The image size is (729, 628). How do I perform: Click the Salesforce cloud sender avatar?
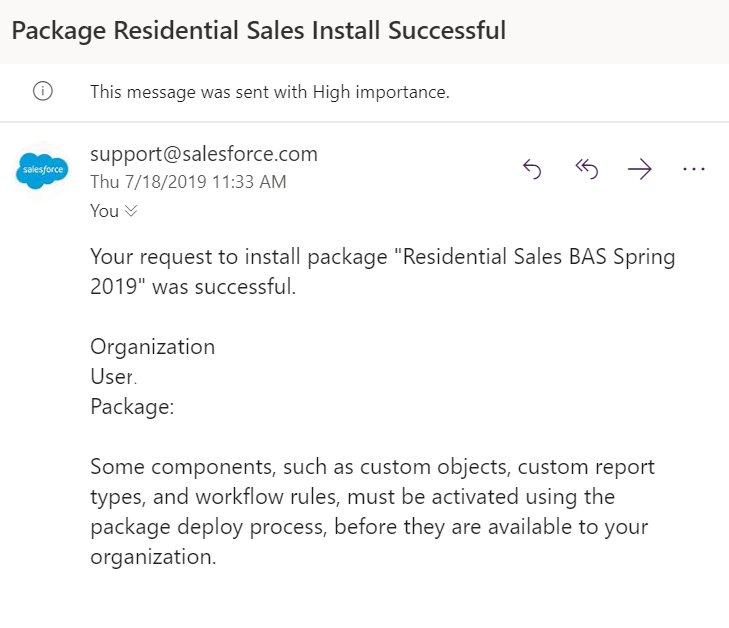pos(43,171)
